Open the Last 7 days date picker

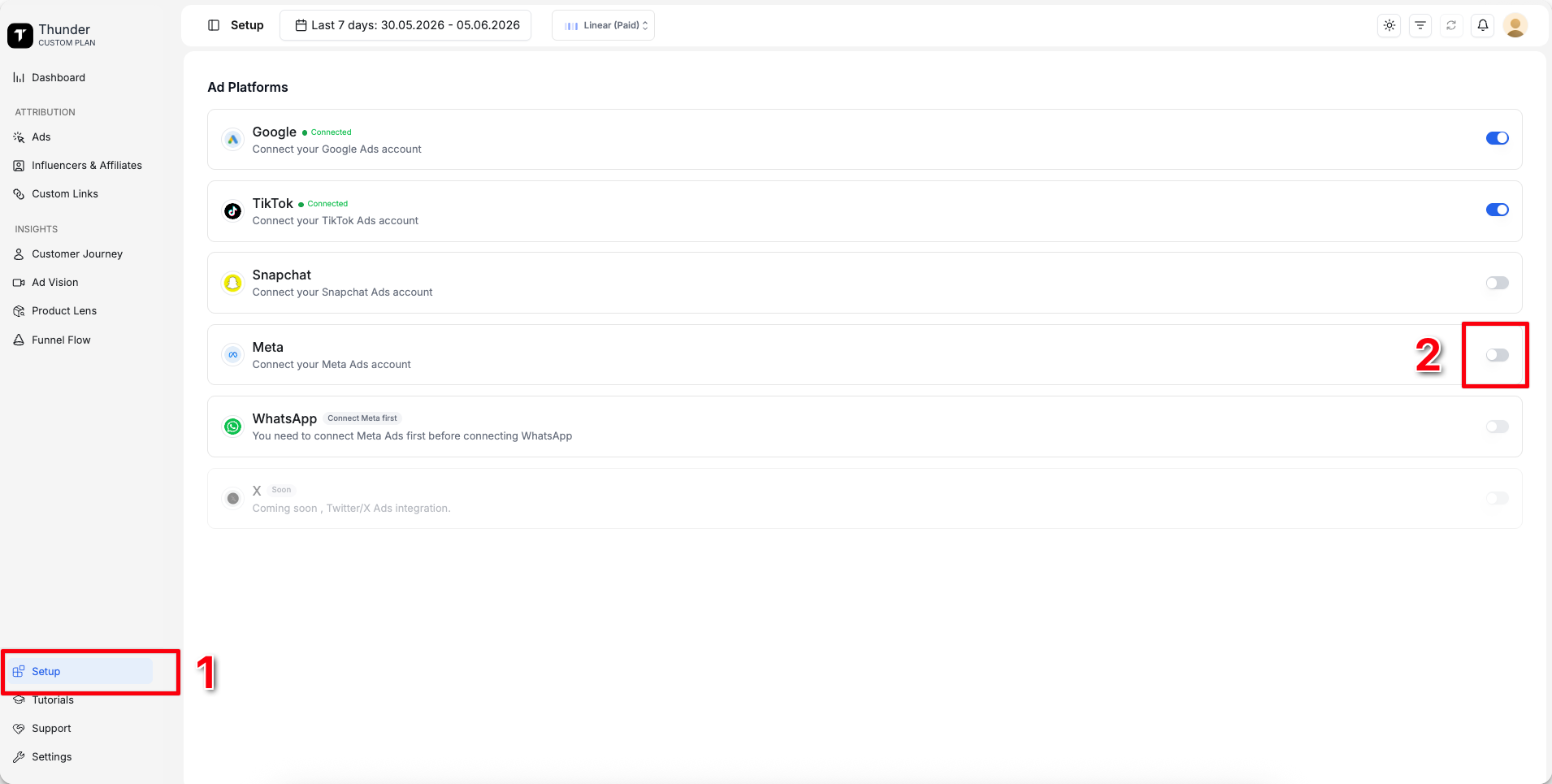pyautogui.click(x=405, y=25)
